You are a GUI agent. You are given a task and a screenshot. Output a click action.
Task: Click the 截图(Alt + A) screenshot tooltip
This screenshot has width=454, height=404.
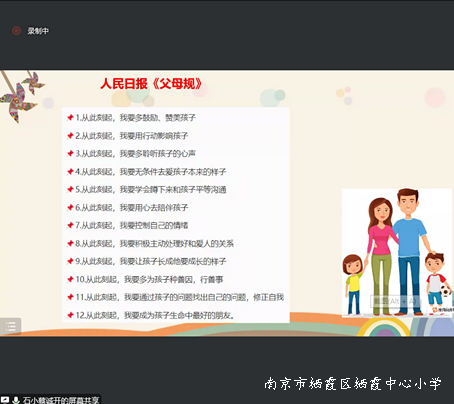395,301
